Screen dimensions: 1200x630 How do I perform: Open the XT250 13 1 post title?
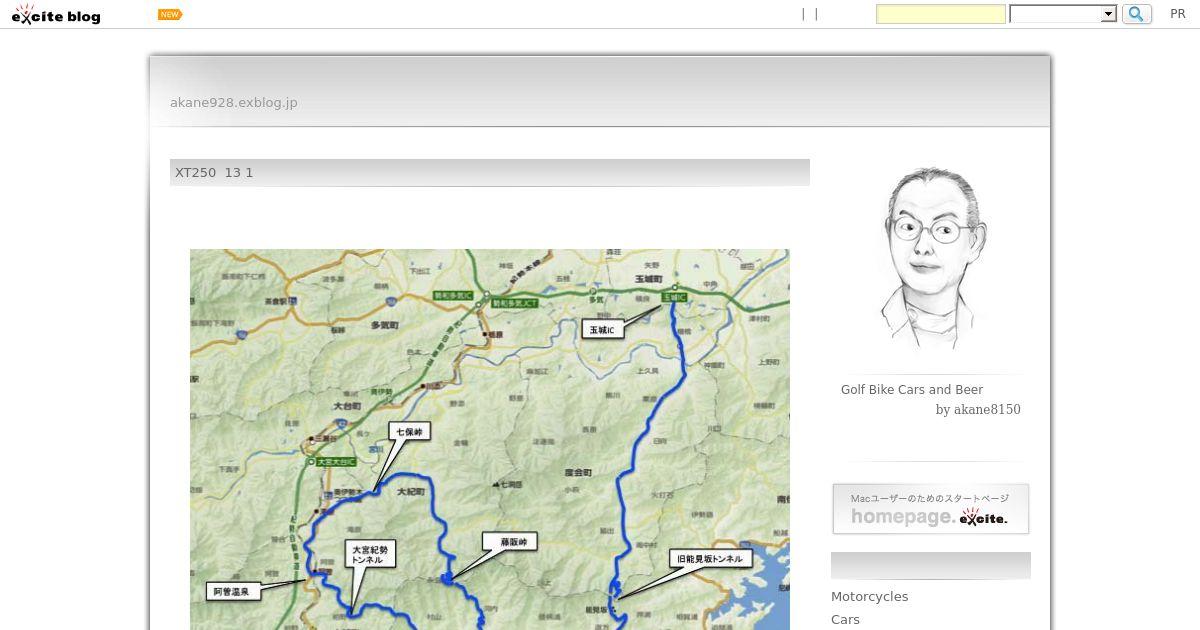pyautogui.click(x=214, y=172)
